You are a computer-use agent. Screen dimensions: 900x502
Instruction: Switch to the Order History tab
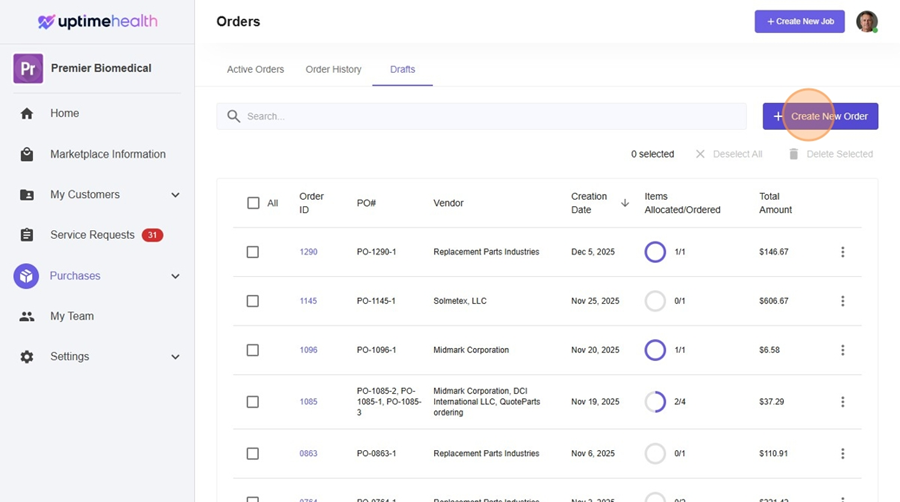click(x=333, y=70)
